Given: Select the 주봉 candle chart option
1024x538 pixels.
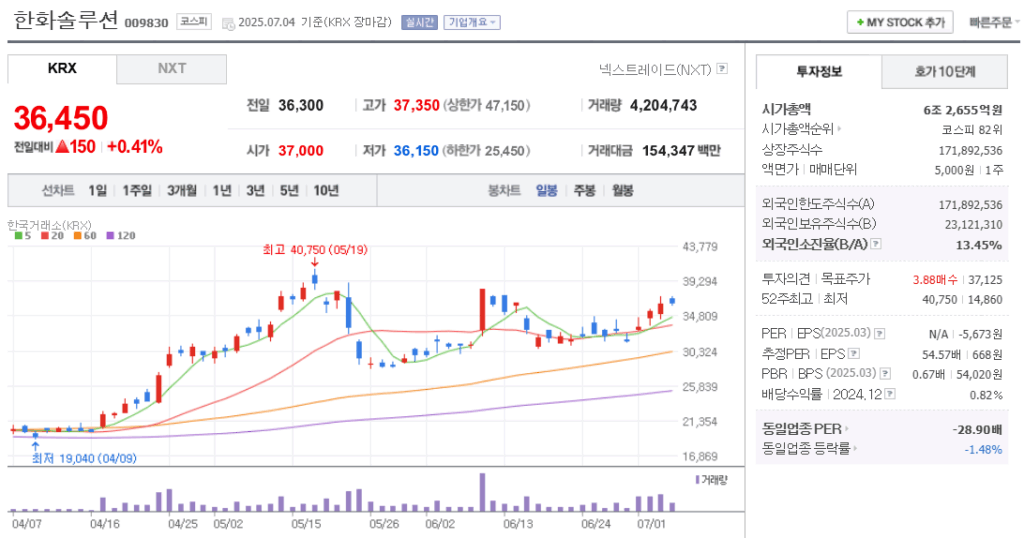Looking at the screenshot, I should (x=584, y=191).
